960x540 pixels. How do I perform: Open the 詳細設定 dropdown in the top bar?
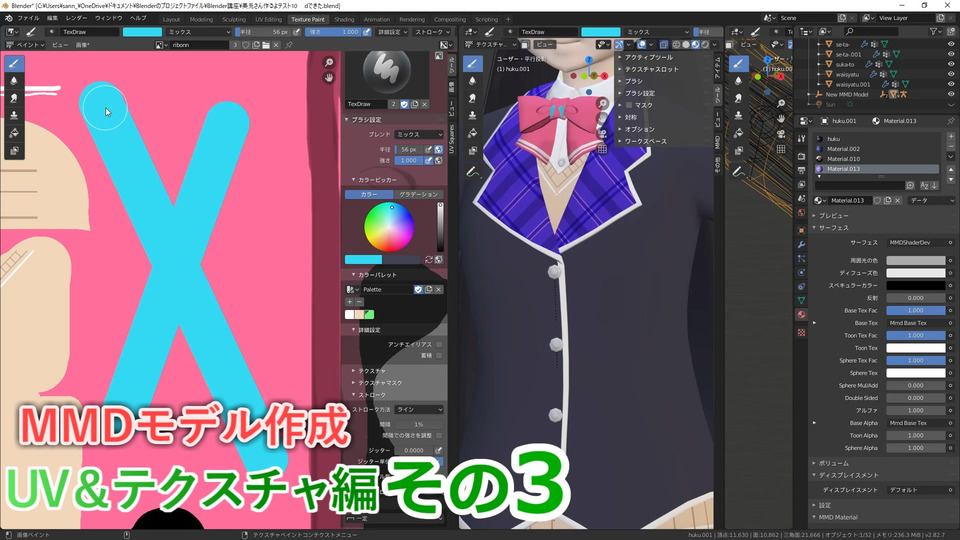click(392, 32)
